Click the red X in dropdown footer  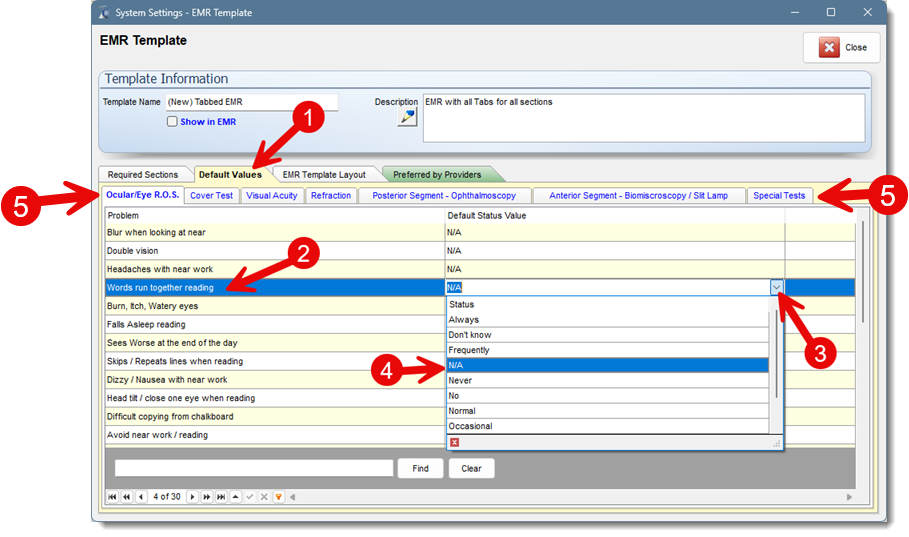[454, 442]
